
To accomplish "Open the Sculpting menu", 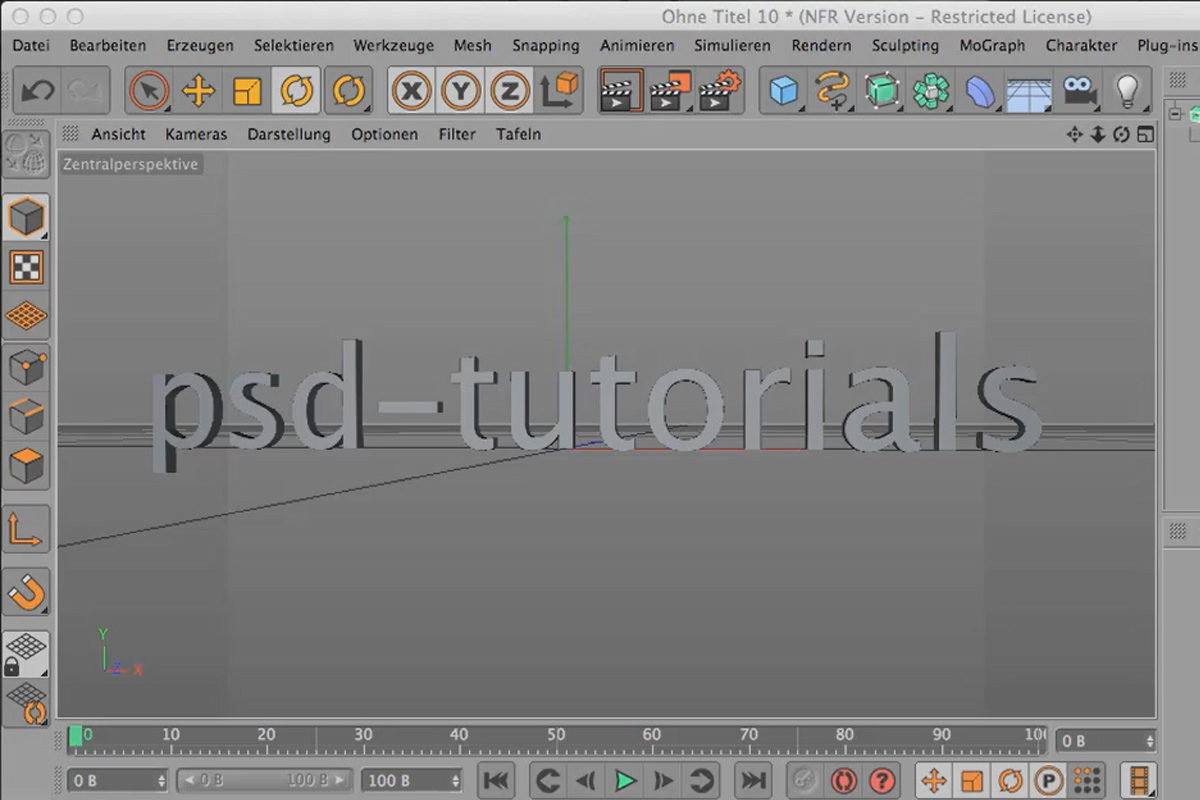I will [905, 45].
